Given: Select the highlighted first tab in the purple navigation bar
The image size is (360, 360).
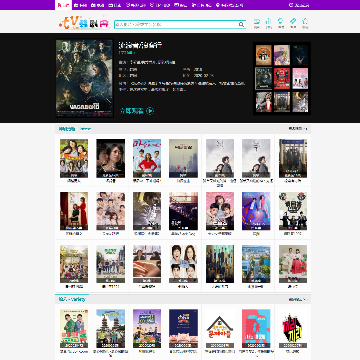Looking at the screenshot, I should click(63, 5).
